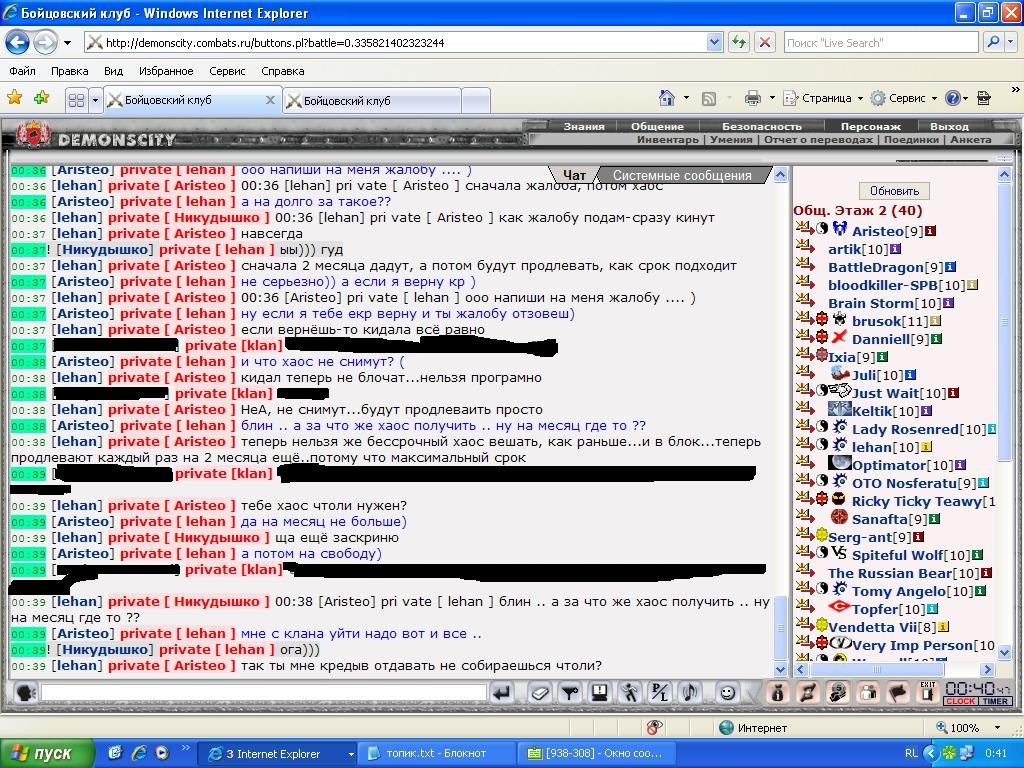Click the Home icon in the command bar
Viewport: 1024px width, 768px height.
pos(667,99)
